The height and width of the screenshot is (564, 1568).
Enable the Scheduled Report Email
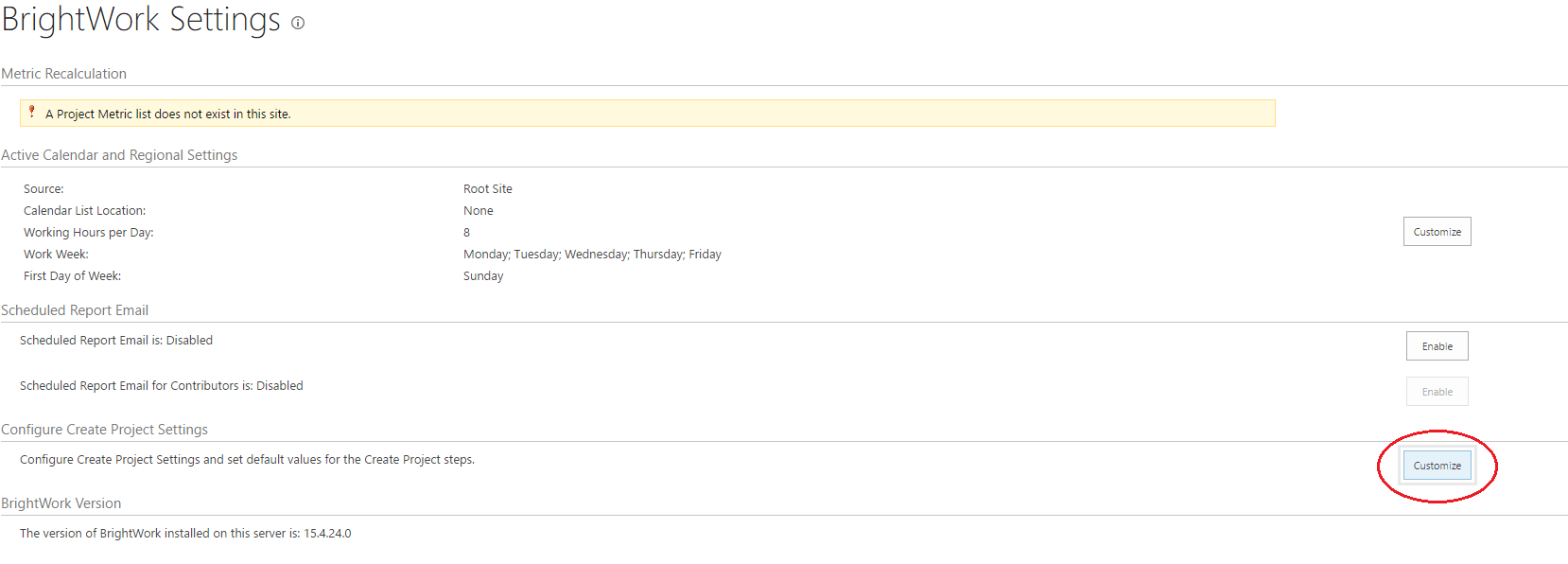click(1437, 346)
